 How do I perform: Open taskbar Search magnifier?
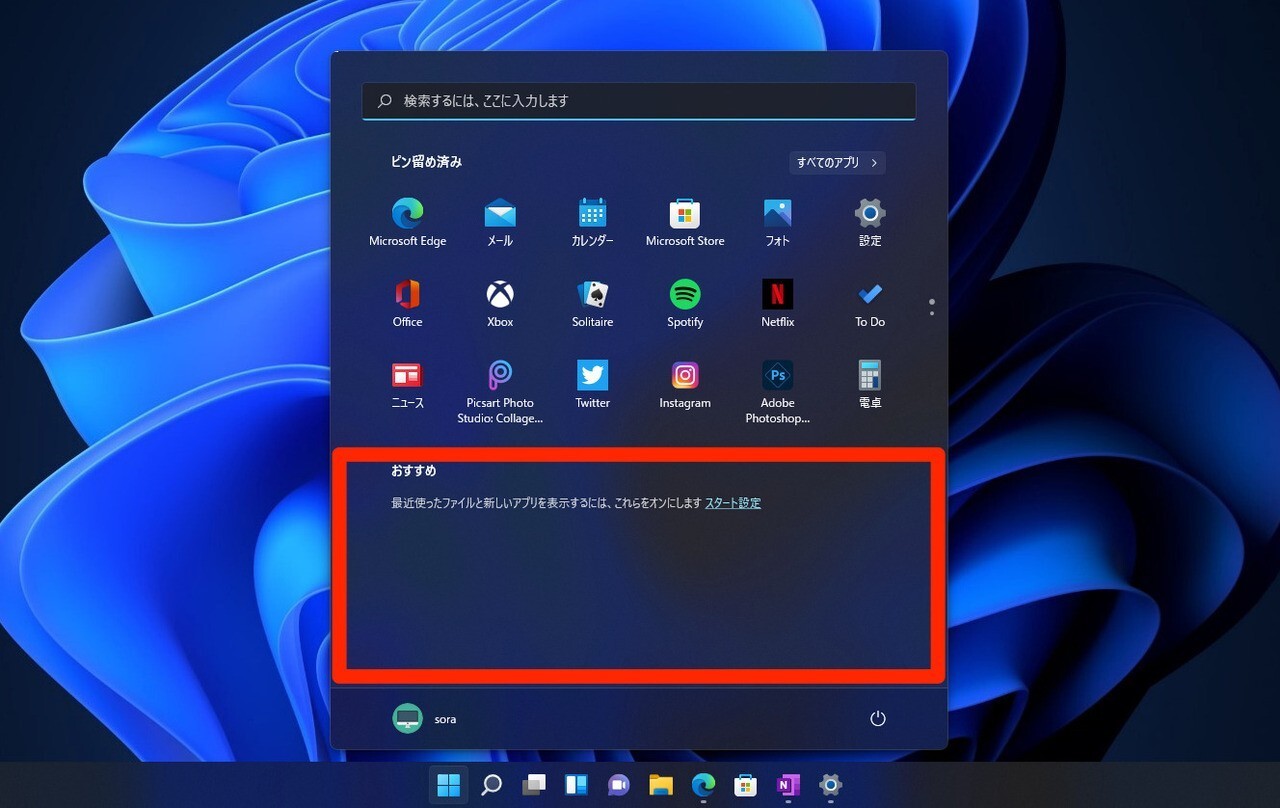click(491, 785)
